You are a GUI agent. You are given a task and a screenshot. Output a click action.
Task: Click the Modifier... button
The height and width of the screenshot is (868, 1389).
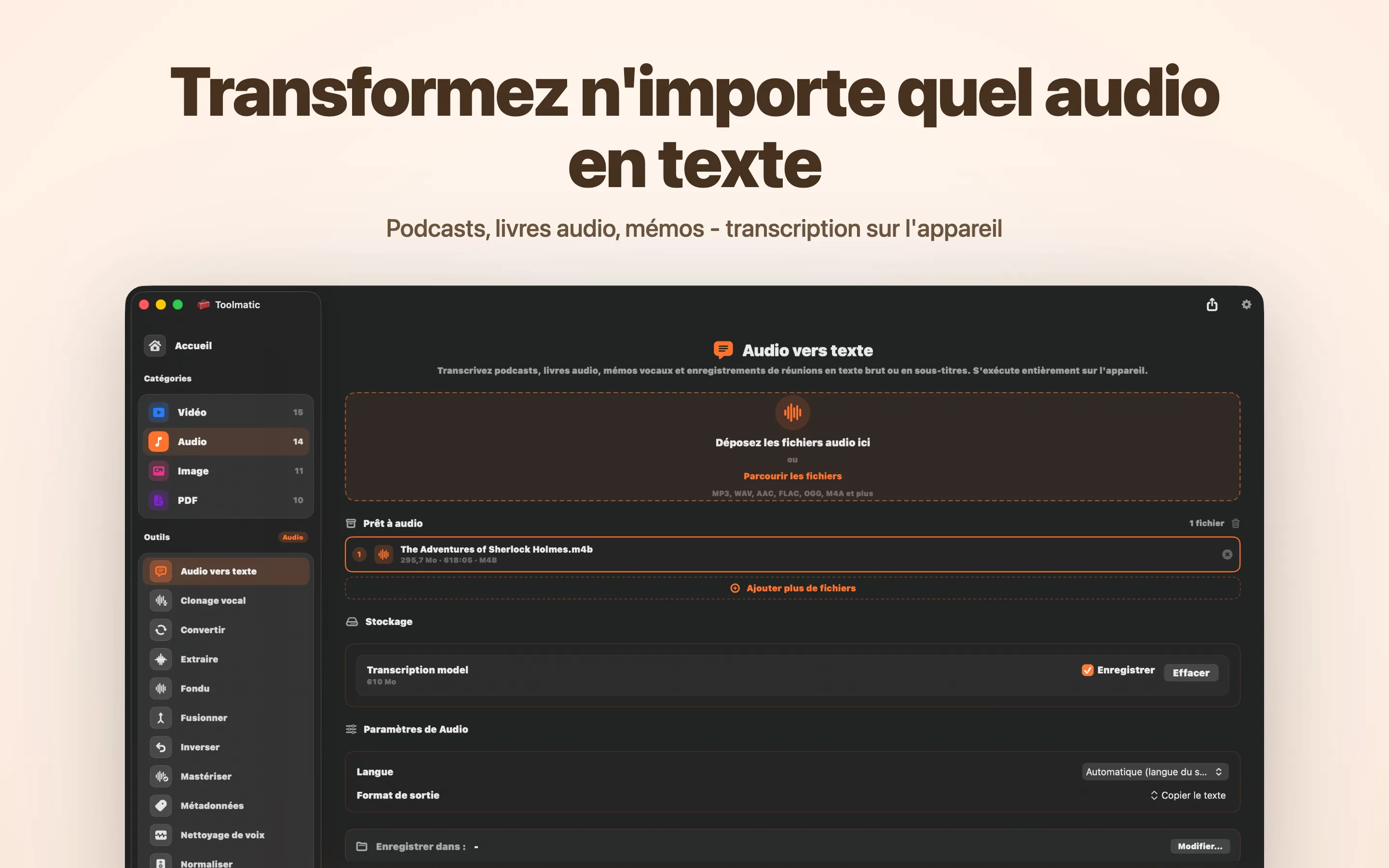[1199, 846]
